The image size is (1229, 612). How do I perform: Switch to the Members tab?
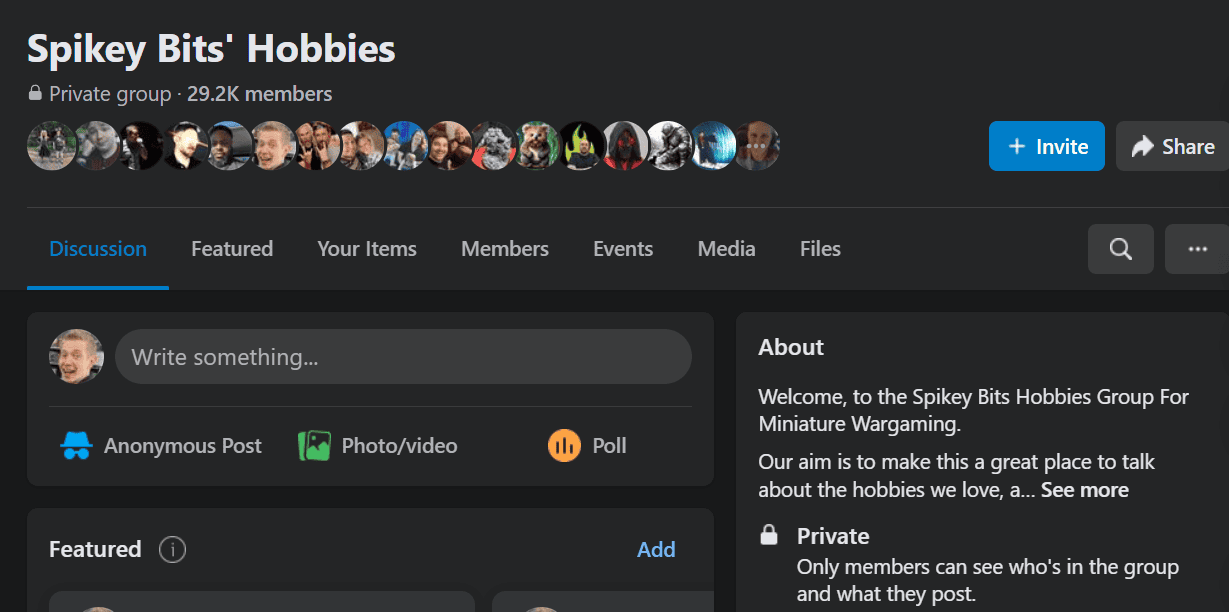tap(504, 249)
